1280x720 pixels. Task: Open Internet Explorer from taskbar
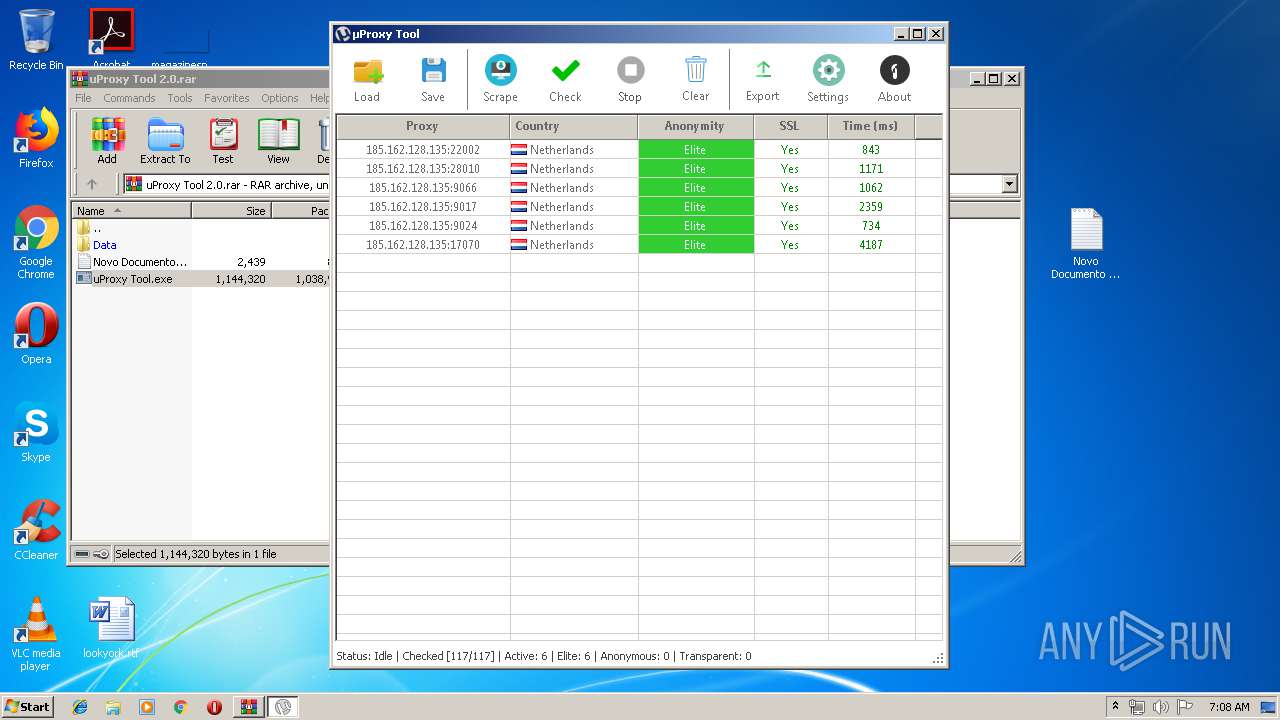(80, 707)
